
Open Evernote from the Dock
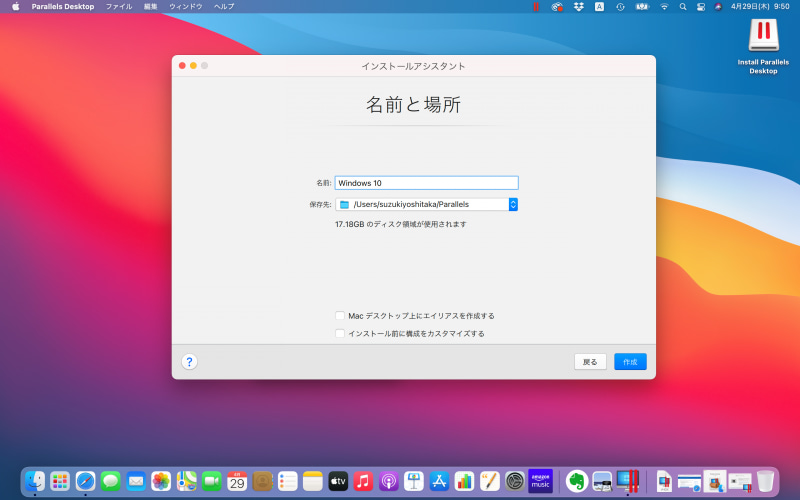coord(577,481)
